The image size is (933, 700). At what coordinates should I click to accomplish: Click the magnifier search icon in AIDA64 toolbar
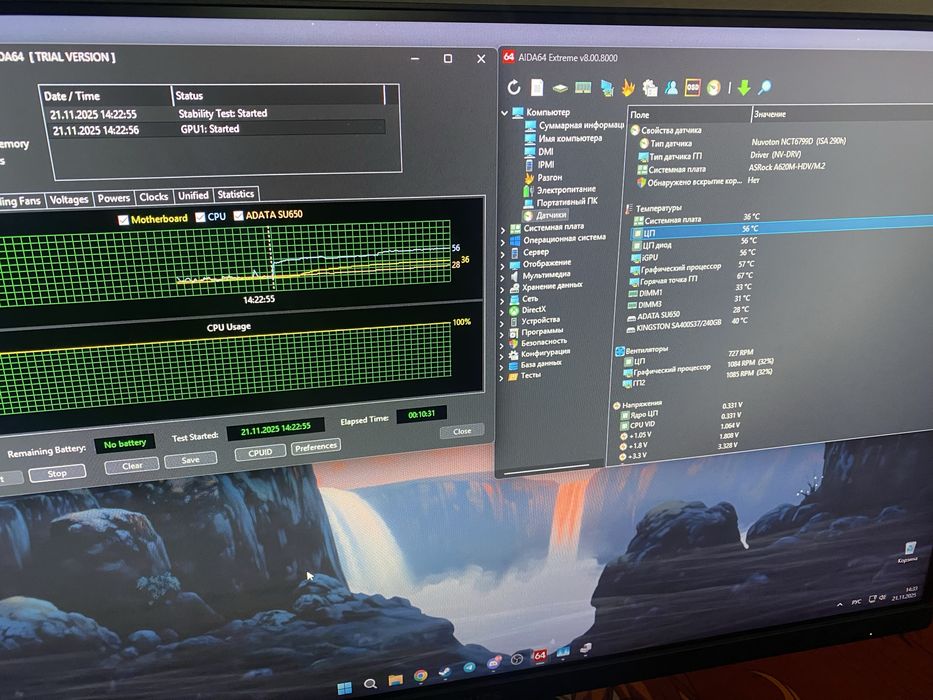tap(765, 88)
